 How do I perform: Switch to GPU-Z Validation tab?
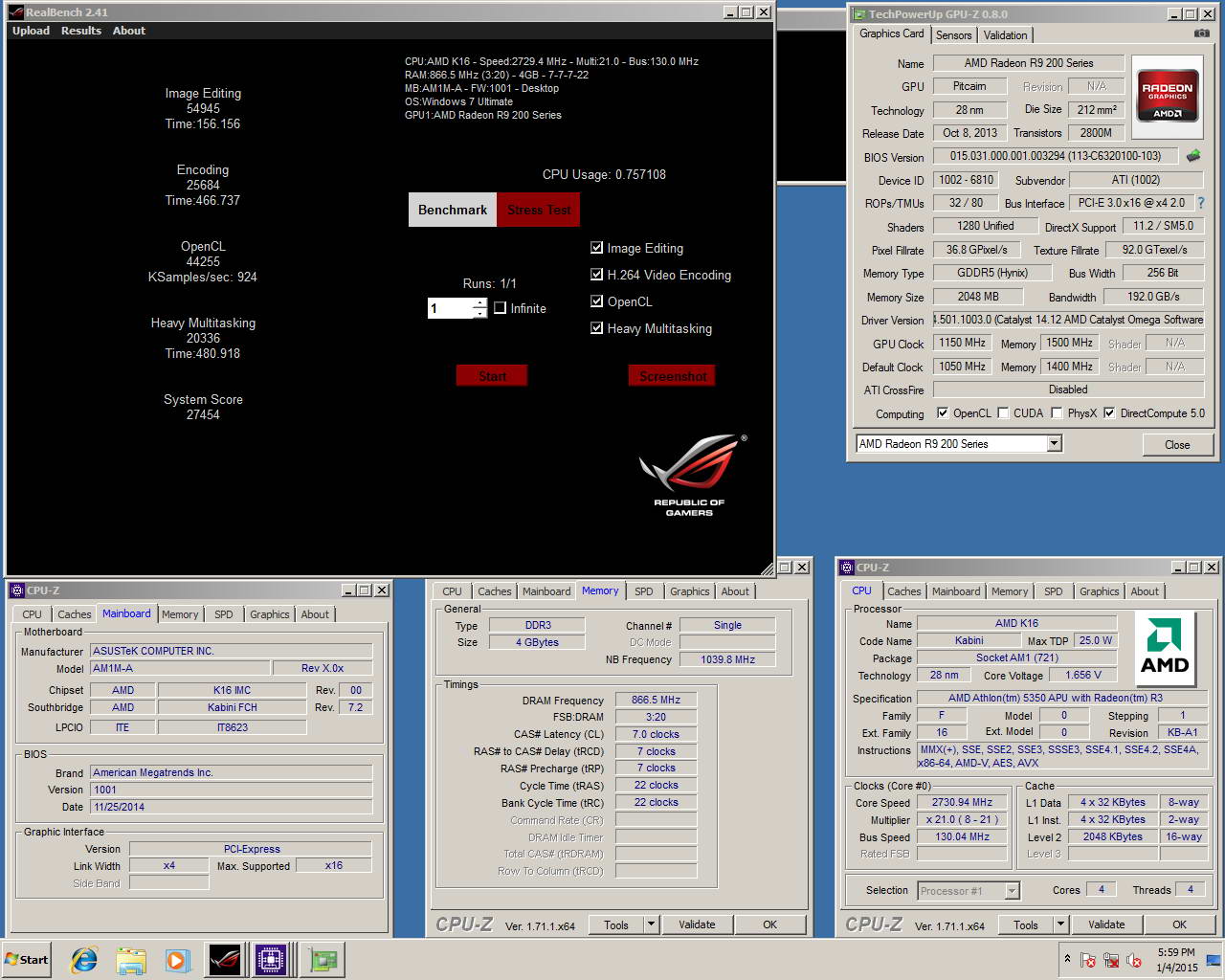(1005, 35)
